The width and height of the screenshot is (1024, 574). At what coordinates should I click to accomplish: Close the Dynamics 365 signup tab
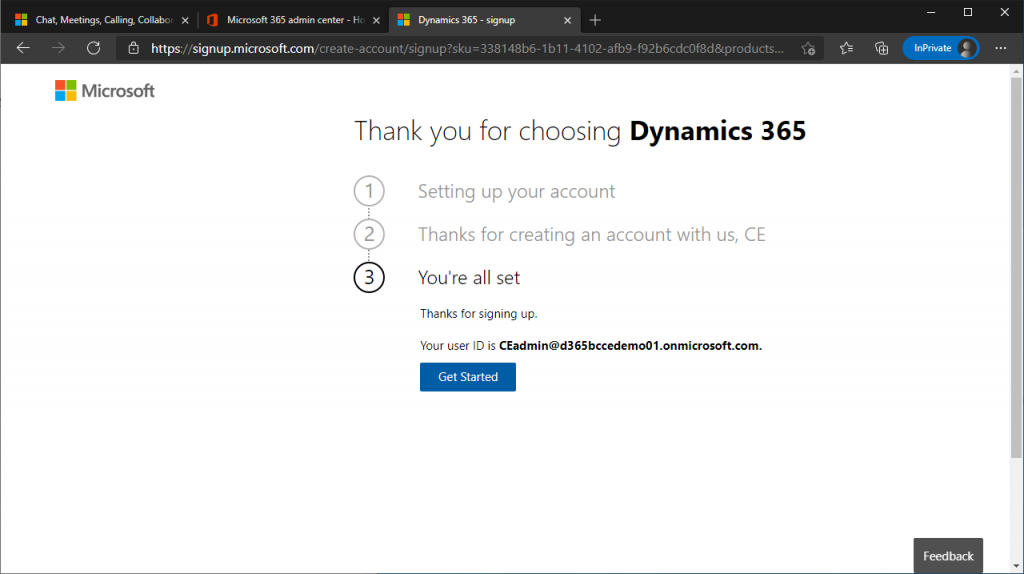[568, 20]
